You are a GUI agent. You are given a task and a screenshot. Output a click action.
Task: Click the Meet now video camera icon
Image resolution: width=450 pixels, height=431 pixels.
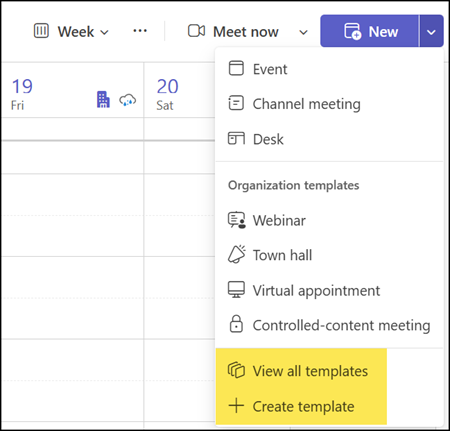(x=196, y=31)
